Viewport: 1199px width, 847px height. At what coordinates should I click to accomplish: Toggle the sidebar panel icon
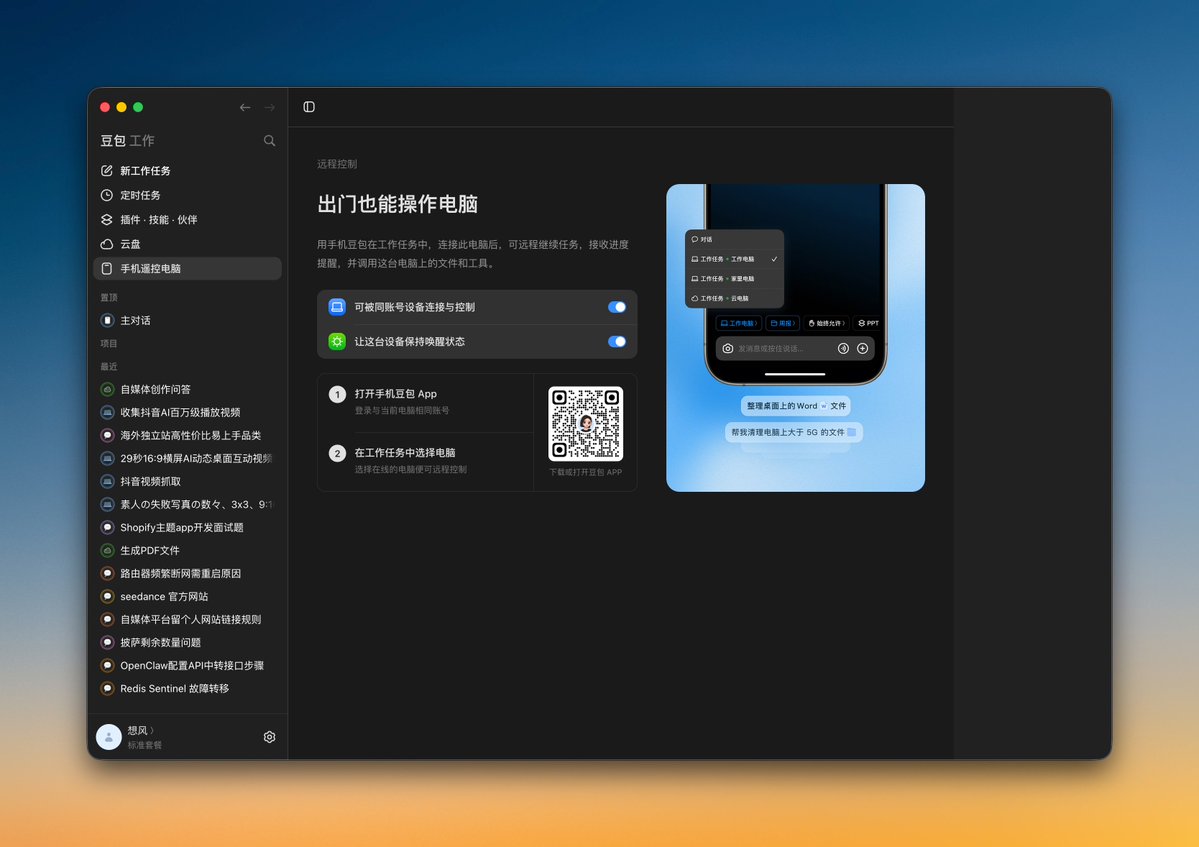[309, 107]
